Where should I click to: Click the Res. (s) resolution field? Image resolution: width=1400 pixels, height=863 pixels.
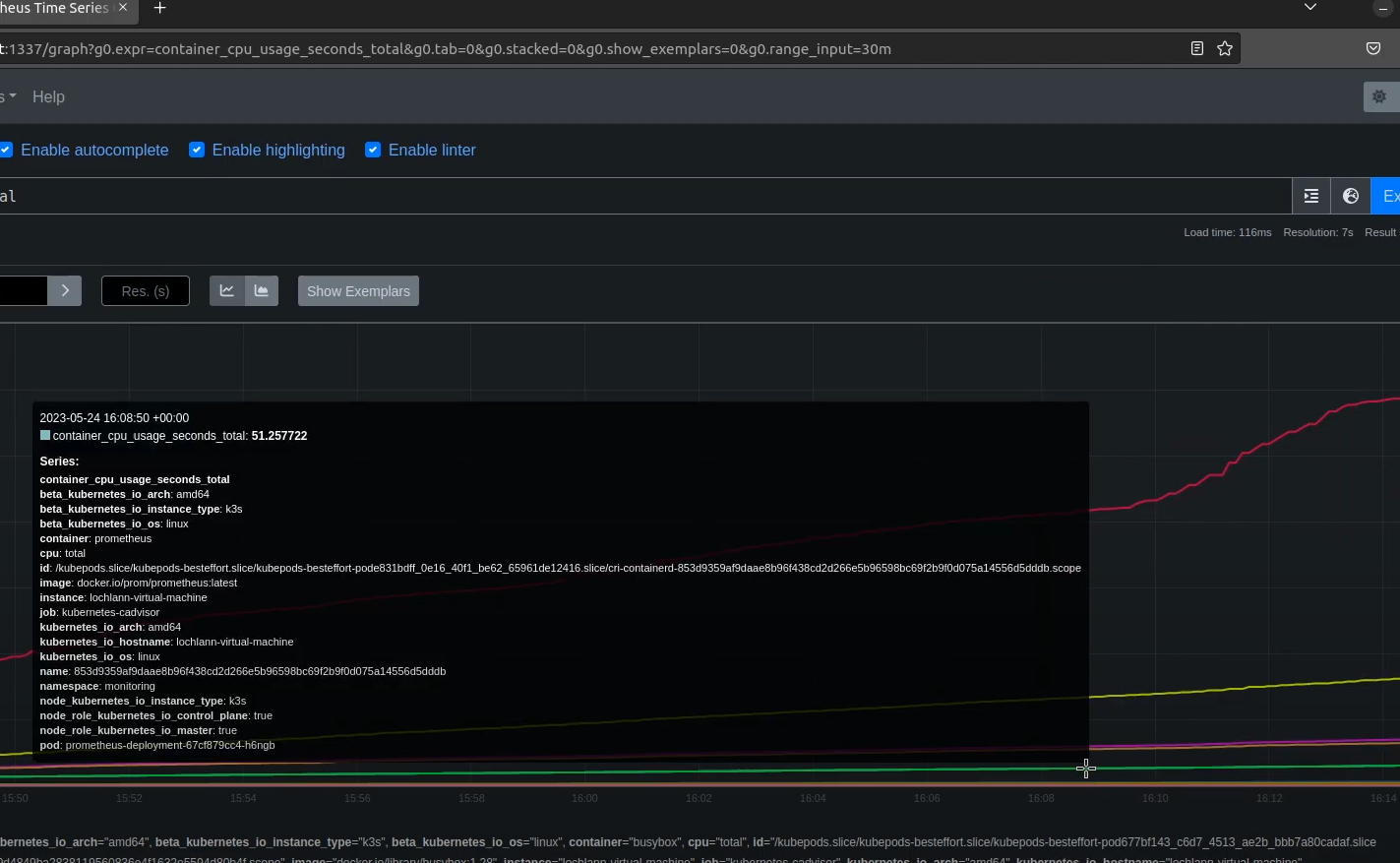click(146, 290)
